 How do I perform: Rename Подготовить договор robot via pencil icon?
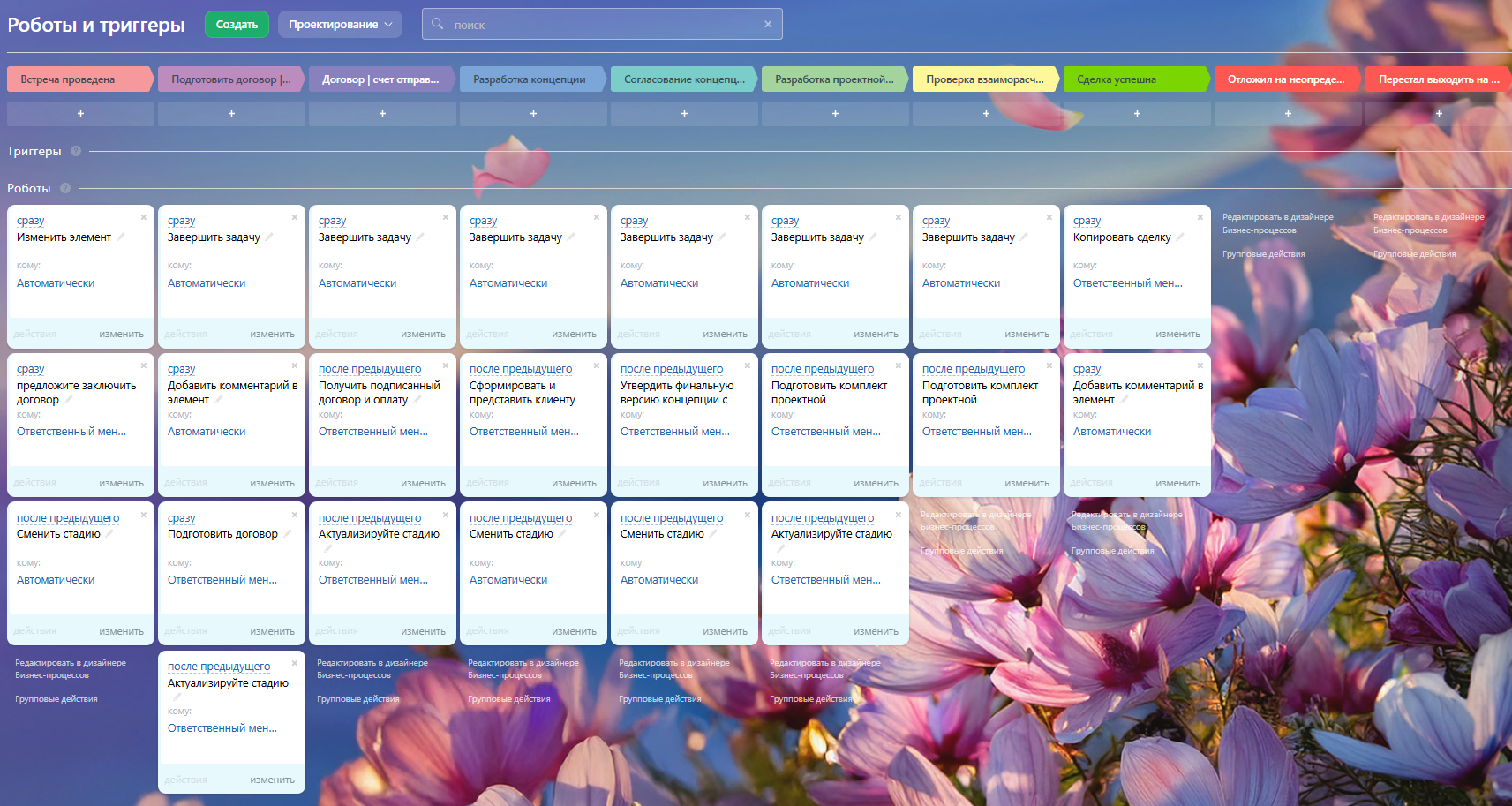[288, 533]
